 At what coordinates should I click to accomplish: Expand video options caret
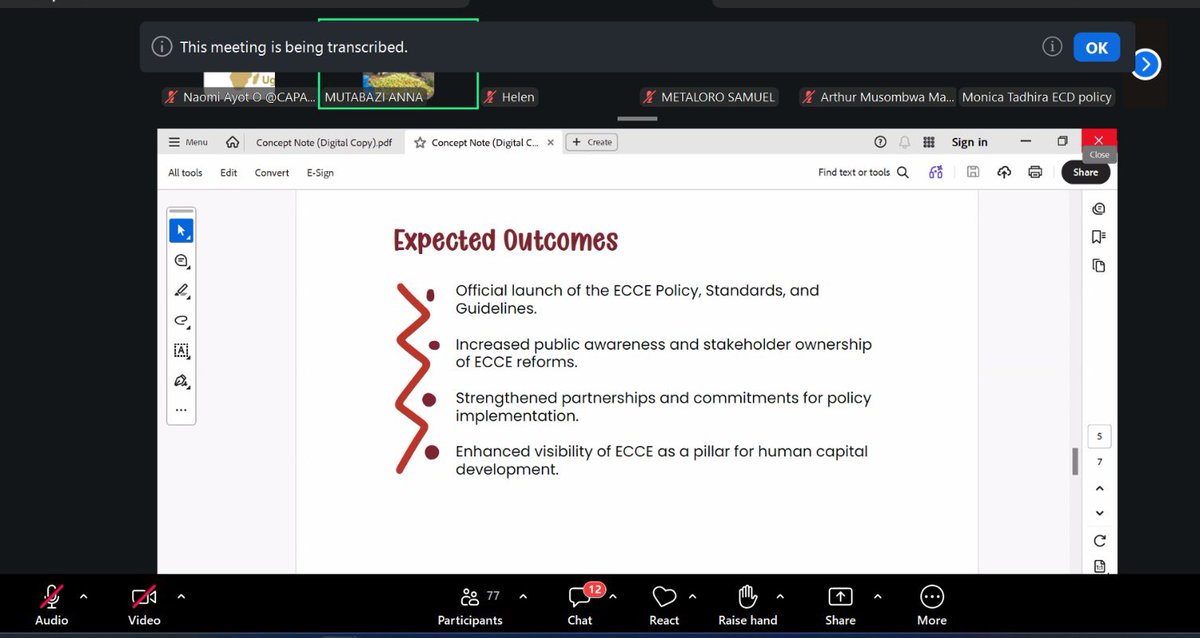[181, 597]
